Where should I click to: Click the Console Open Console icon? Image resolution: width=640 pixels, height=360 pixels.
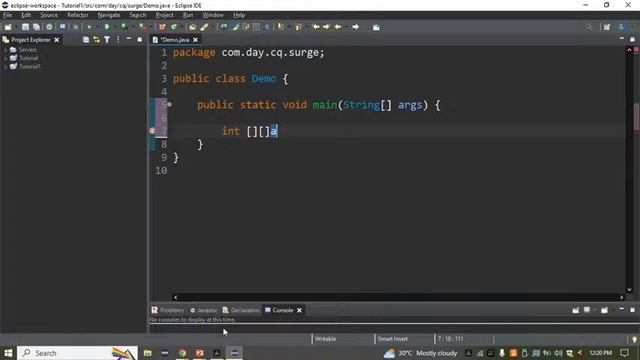point(604,310)
